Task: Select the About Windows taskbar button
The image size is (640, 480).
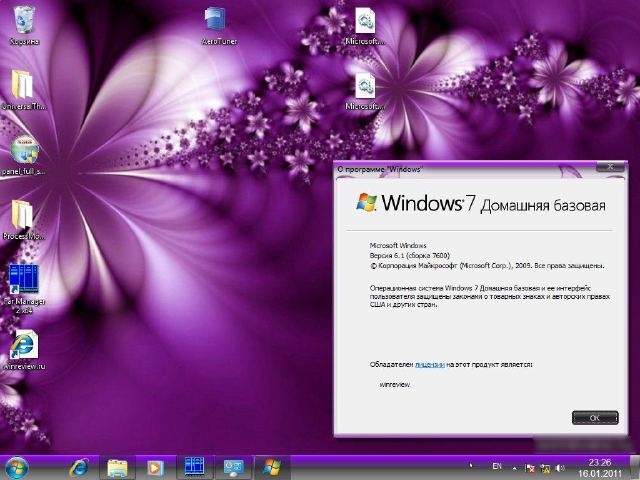Action: point(269,466)
